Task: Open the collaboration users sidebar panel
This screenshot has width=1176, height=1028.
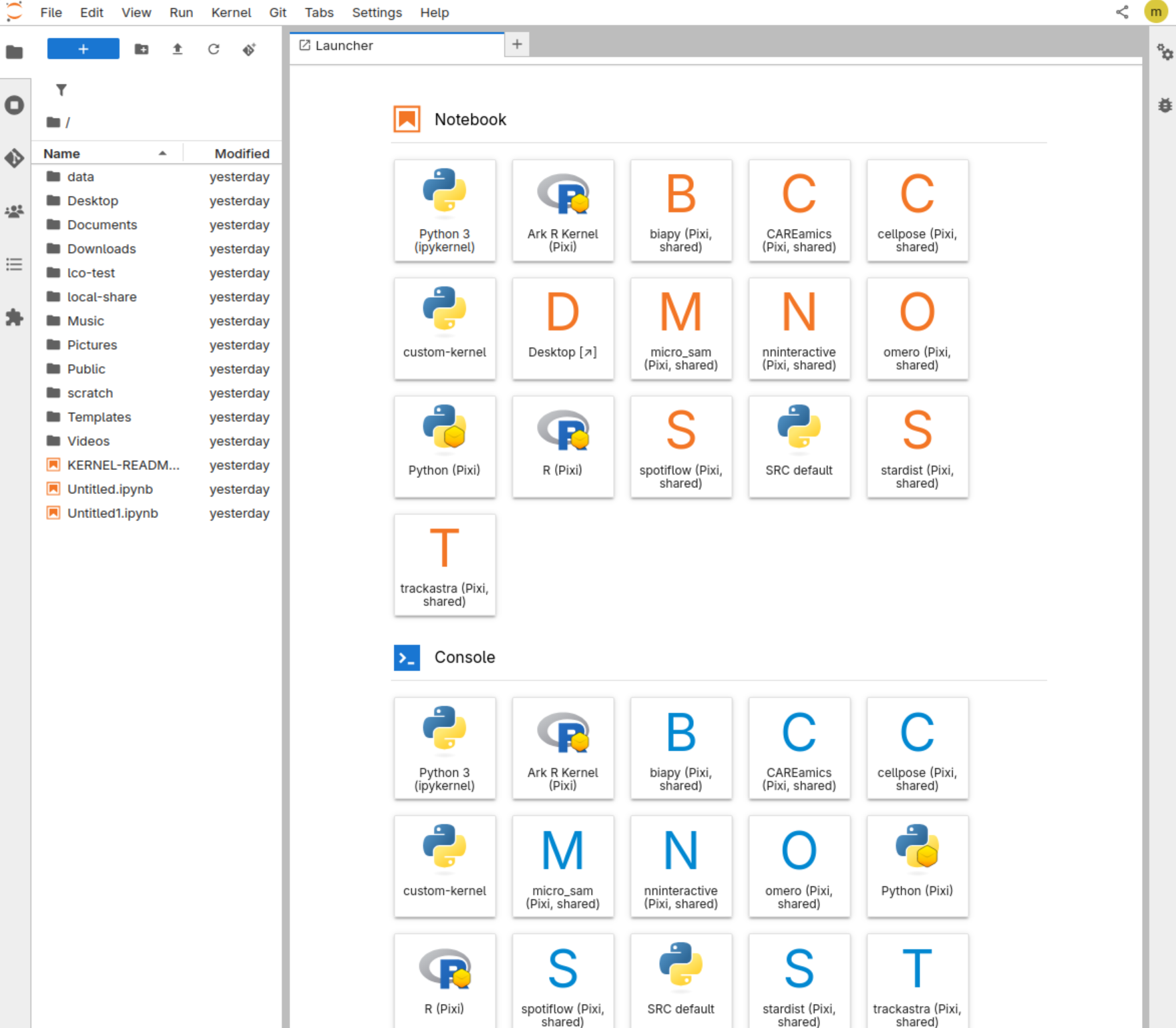Action: [x=15, y=212]
